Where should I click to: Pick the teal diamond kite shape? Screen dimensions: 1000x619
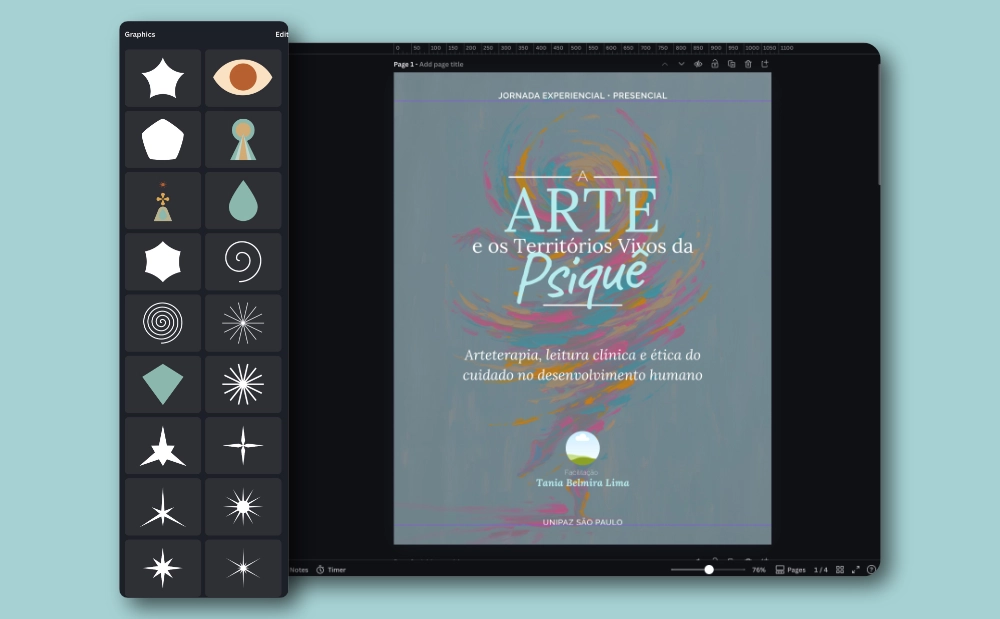163,384
